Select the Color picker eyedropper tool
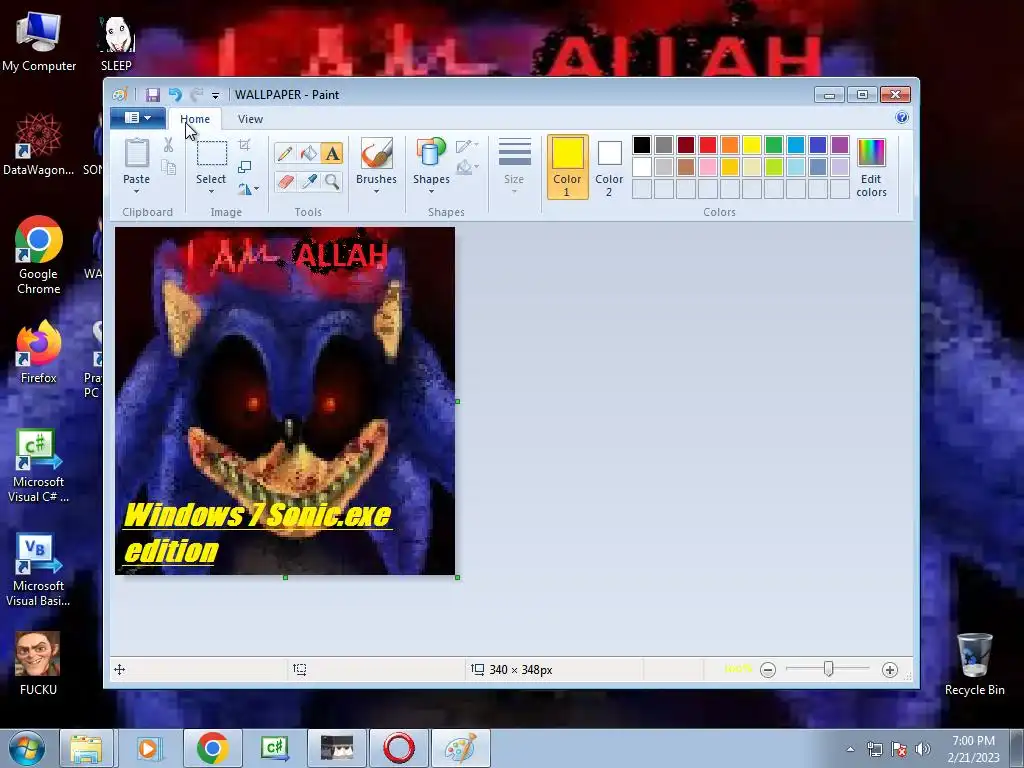The image size is (1024, 768). [x=308, y=181]
